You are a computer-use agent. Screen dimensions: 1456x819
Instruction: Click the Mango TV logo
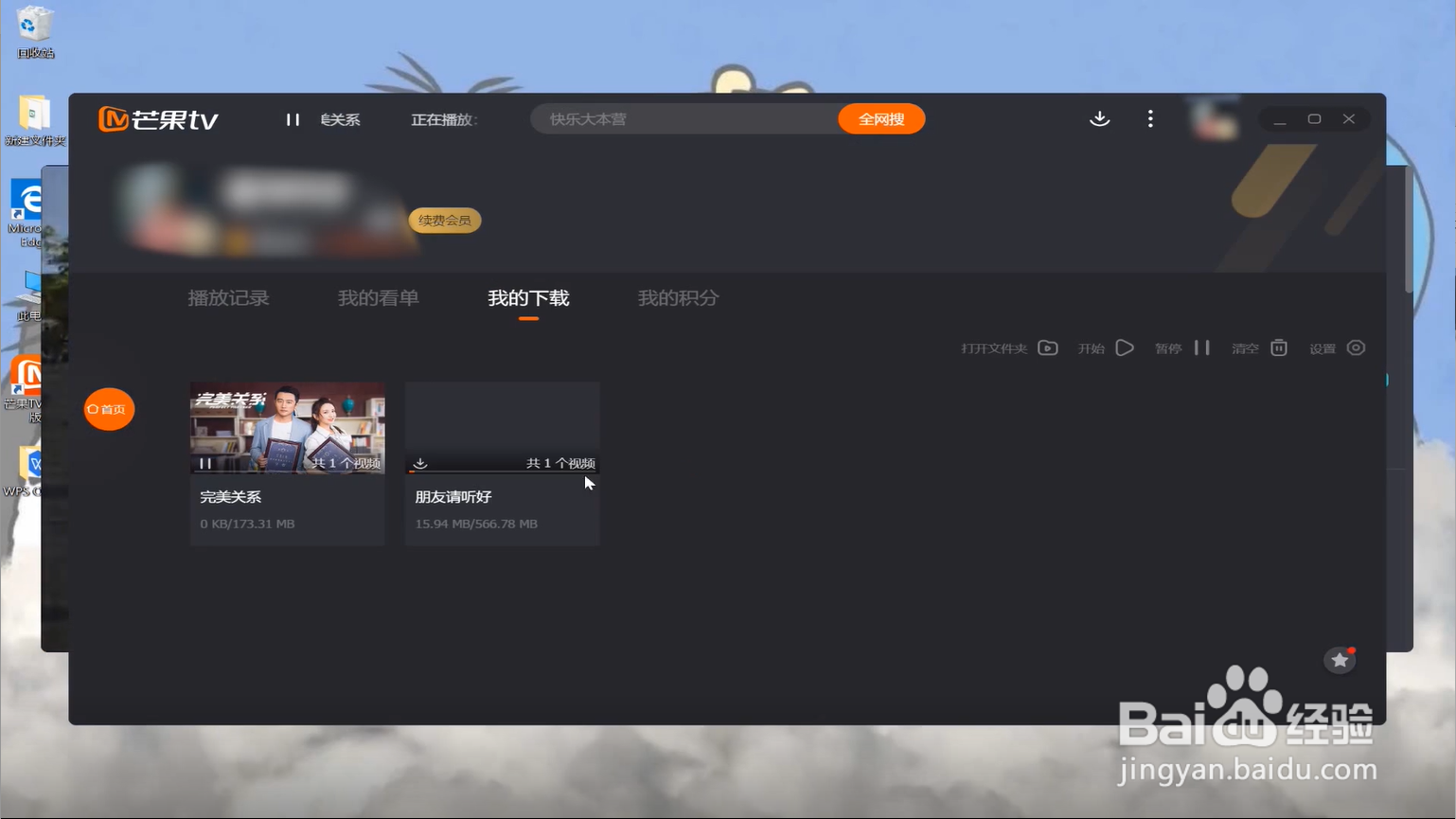[158, 119]
